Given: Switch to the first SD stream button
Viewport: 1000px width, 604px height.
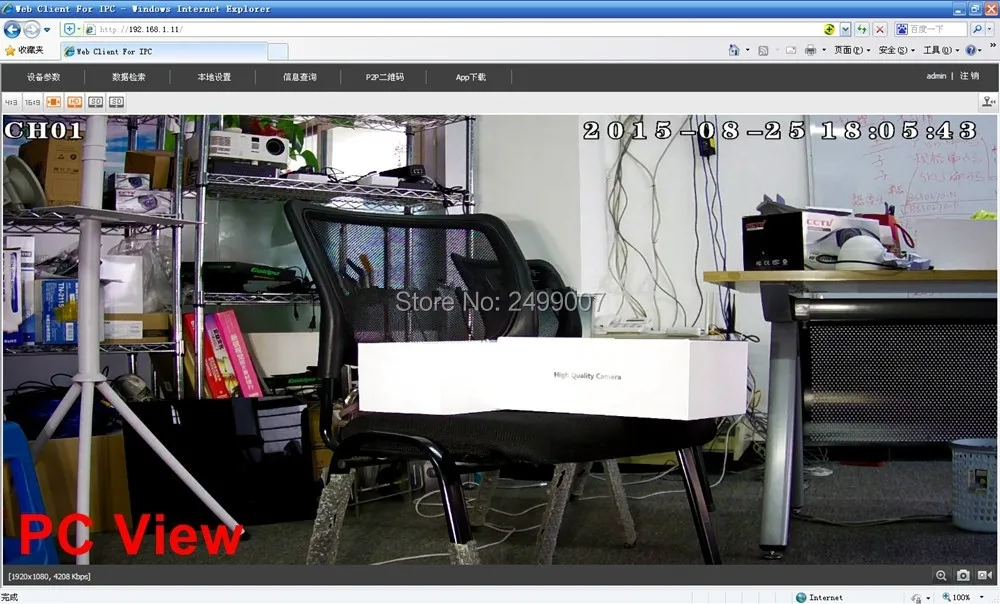Looking at the screenshot, I should coord(96,102).
